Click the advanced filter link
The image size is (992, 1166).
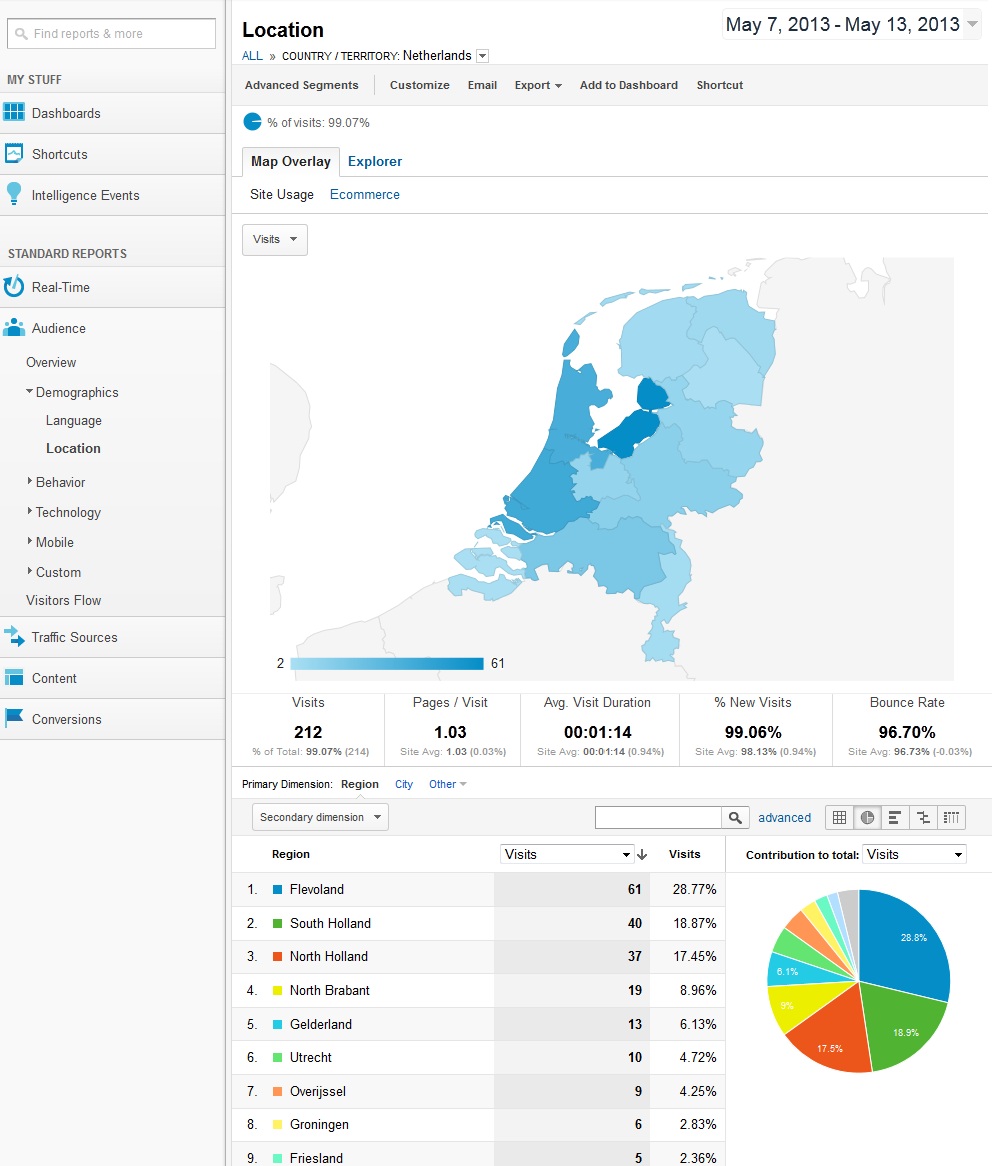tap(784, 818)
